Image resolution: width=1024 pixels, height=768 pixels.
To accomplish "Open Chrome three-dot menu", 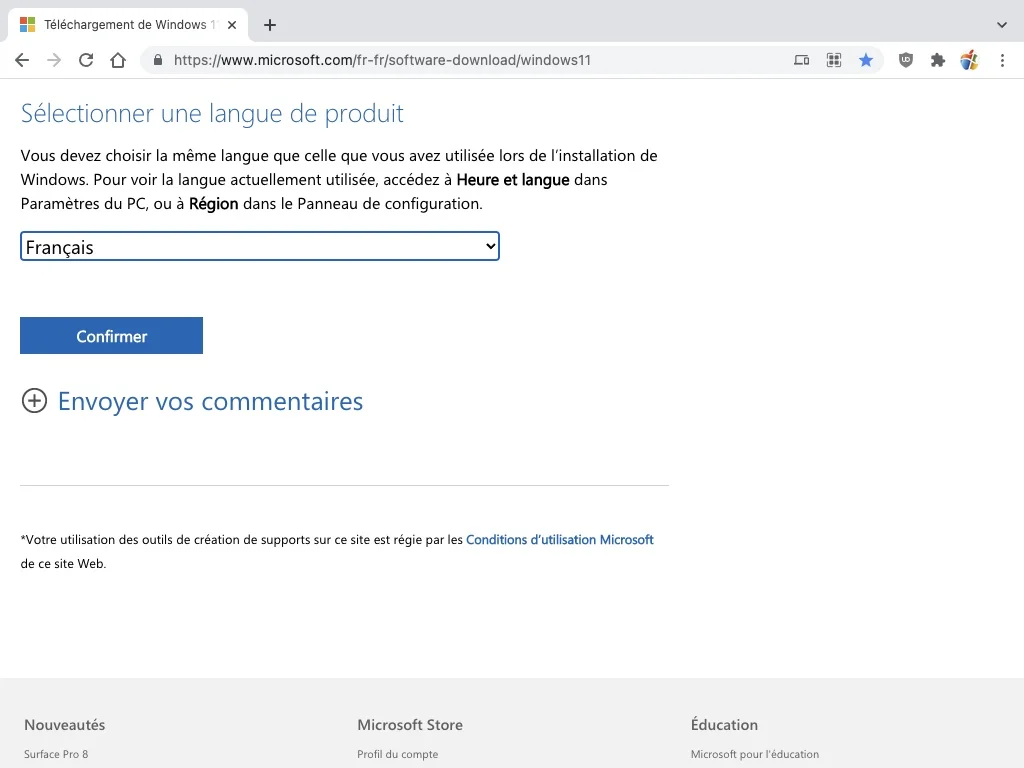I will pos(1002,60).
